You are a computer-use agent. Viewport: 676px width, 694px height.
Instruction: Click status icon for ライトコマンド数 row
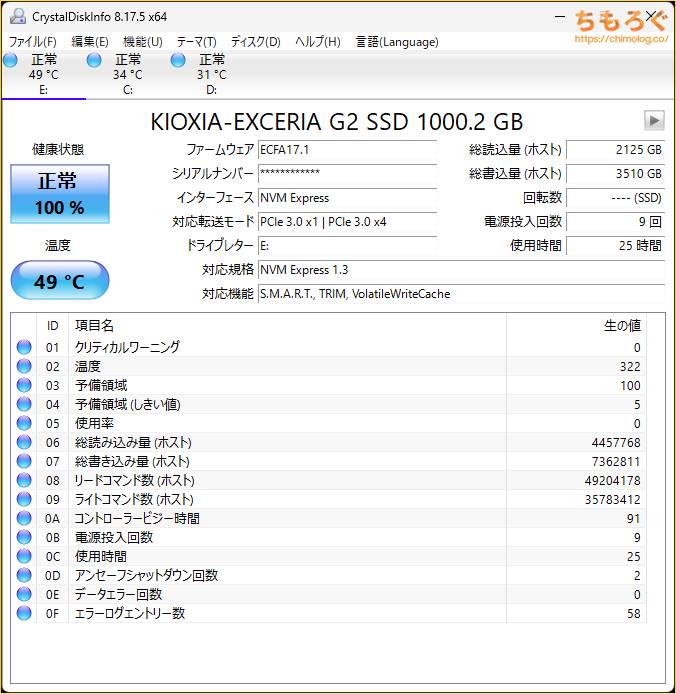pyautogui.click(x=24, y=499)
